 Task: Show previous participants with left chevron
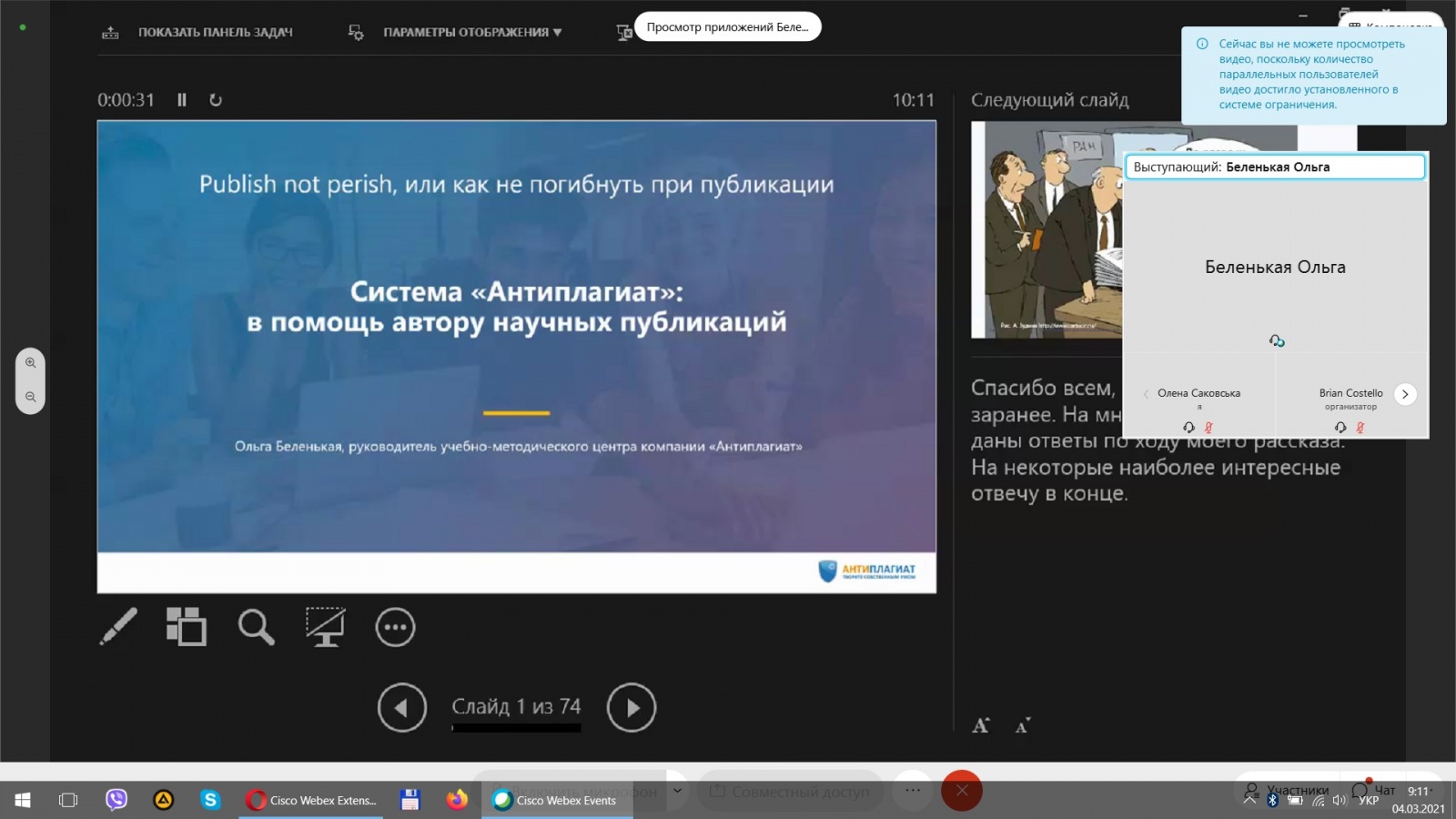click(x=1146, y=394)
